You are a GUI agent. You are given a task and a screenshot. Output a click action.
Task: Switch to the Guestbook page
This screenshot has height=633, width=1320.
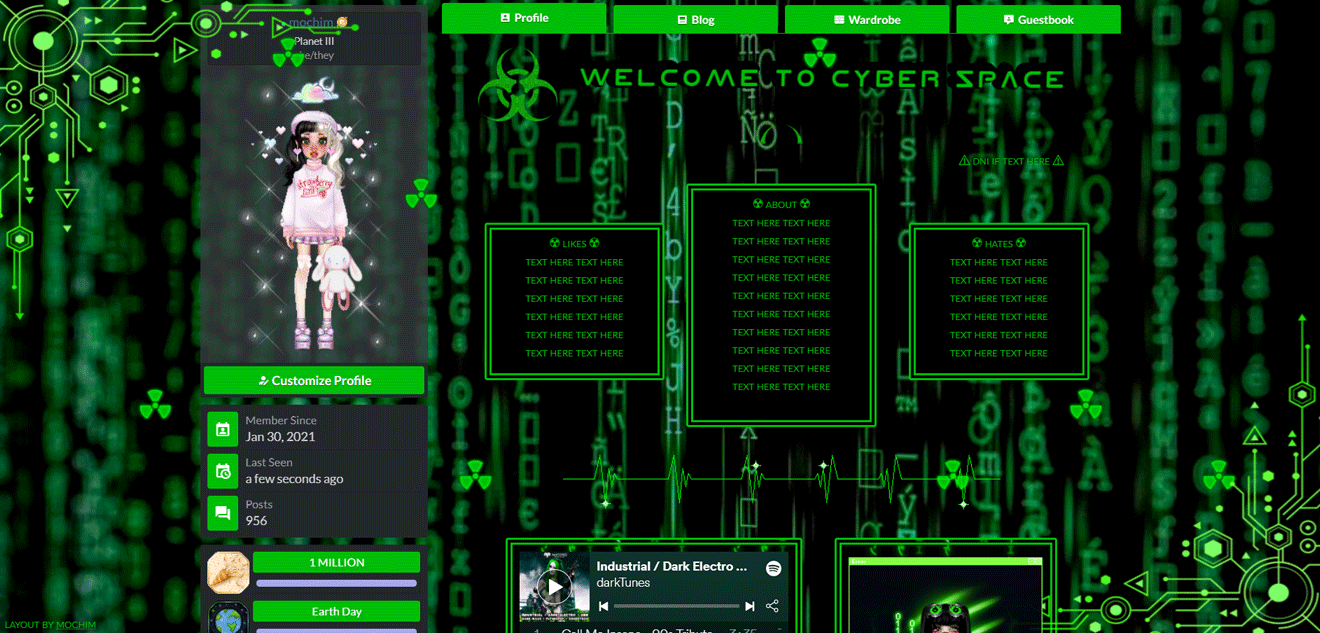[x=1038, y=18]
